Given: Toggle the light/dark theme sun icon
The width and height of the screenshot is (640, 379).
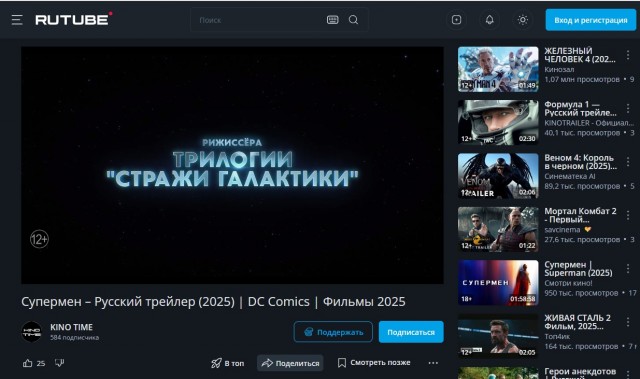Looking at the screenshot, I should (x=522, y=20).
